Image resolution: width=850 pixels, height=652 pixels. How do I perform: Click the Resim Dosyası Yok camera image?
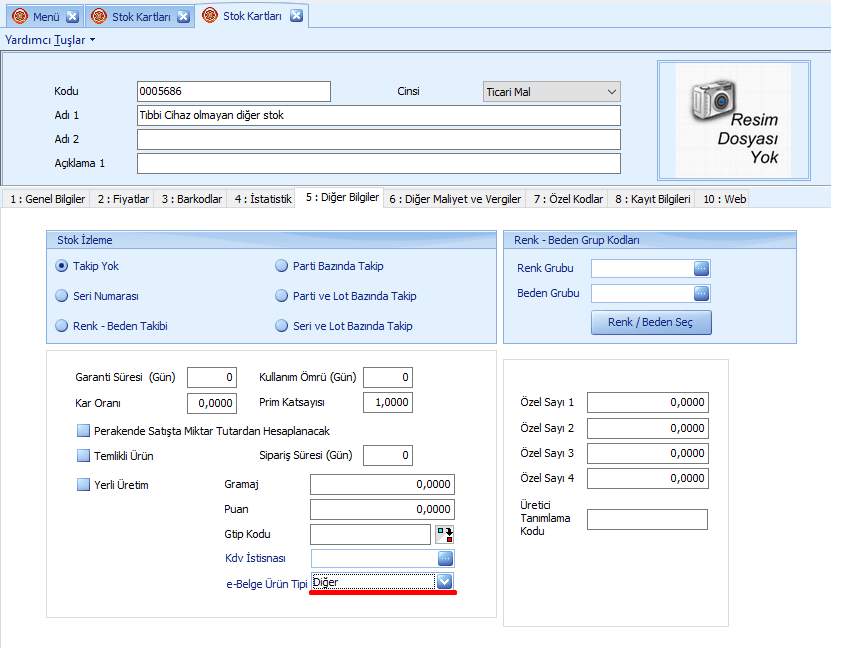click(x=733, y=120)
